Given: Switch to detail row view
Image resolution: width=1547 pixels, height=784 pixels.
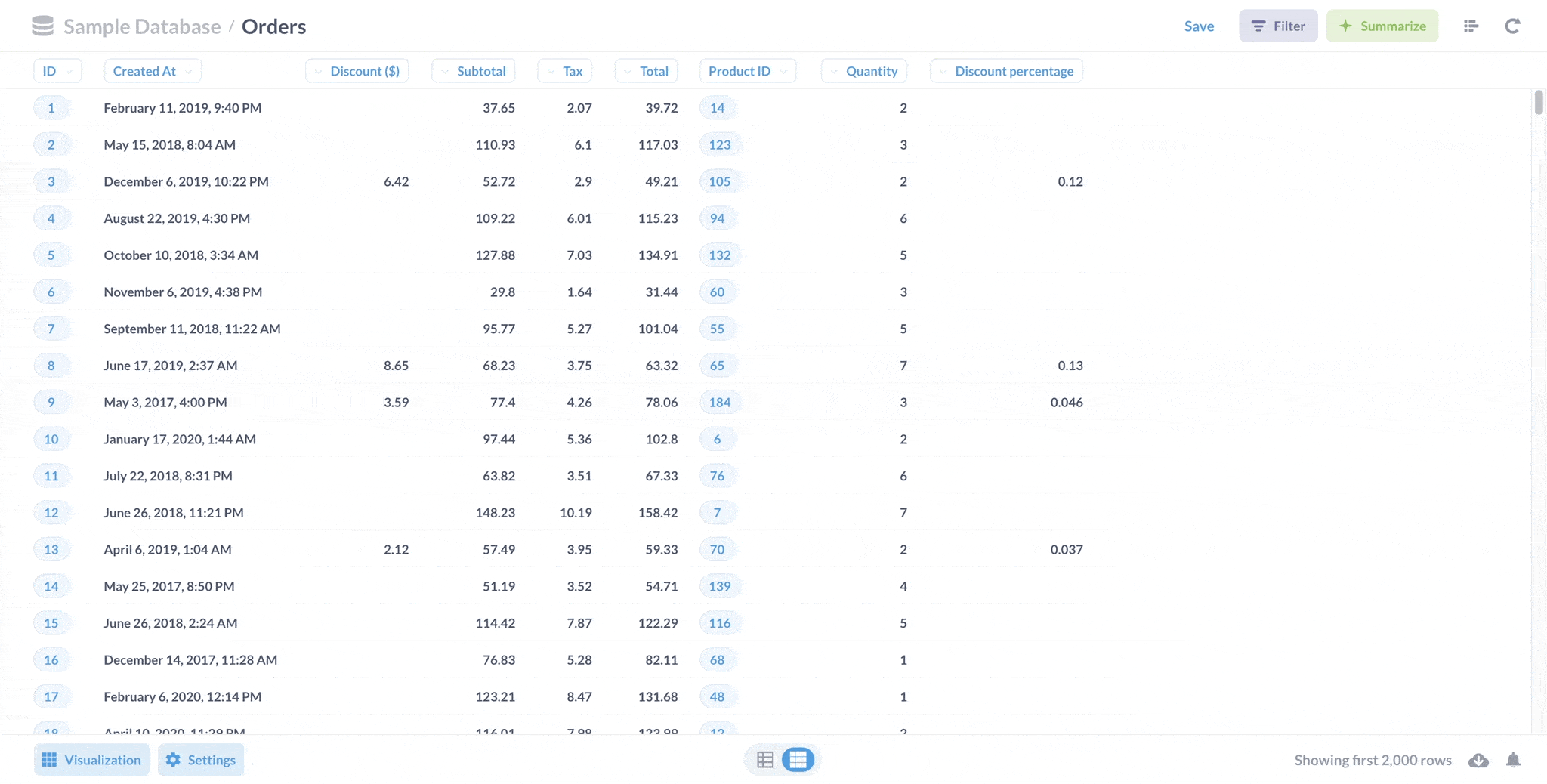Looking at the screenshot, I should 766,760.
